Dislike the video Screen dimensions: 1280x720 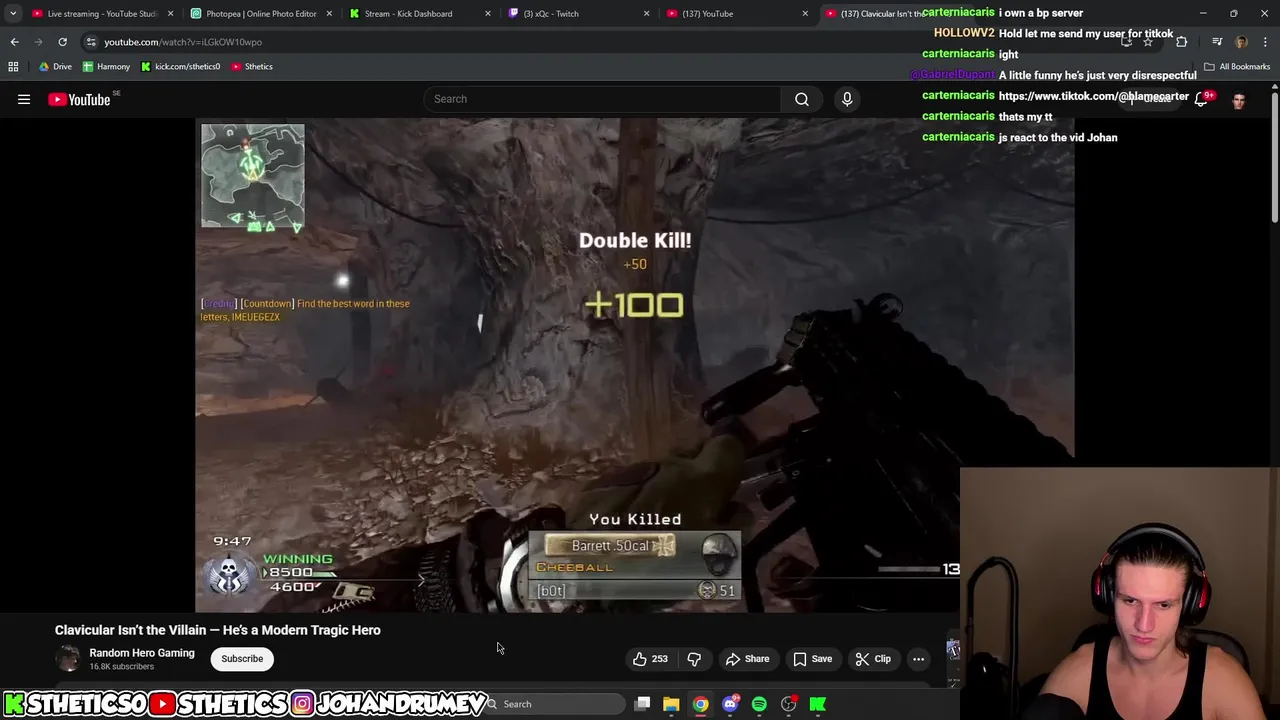(x=694, y=659)
